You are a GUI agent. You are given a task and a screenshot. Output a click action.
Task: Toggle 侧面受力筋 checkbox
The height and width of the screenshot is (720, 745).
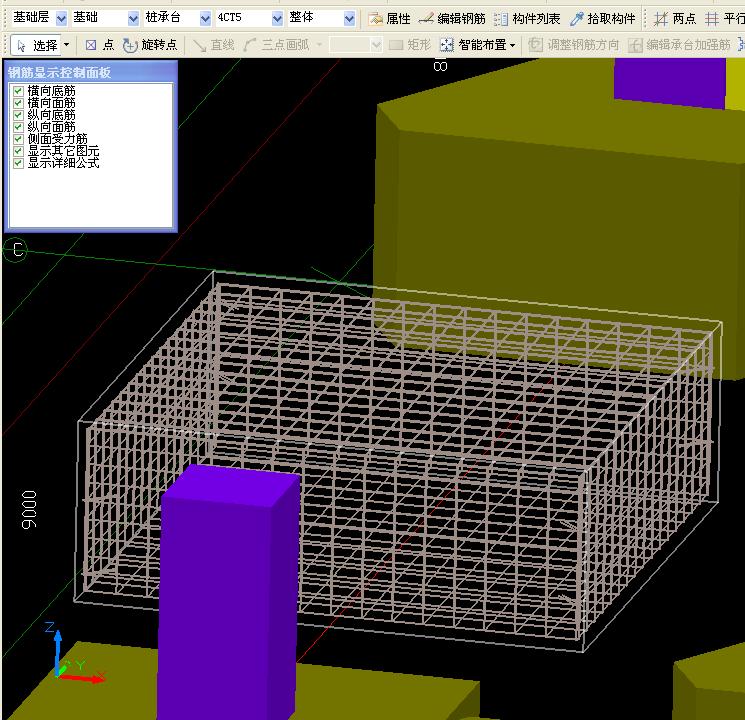(x=18, y=139)
